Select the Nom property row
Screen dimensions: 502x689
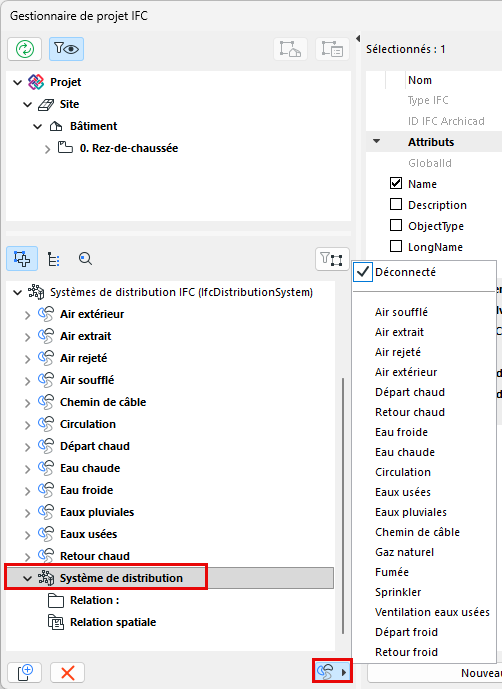click(x=433, y=80)
